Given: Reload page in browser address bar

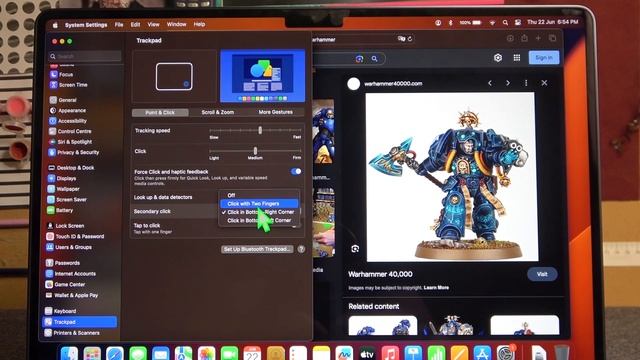Looking at the screenshot, I should (x=410, y=39).
